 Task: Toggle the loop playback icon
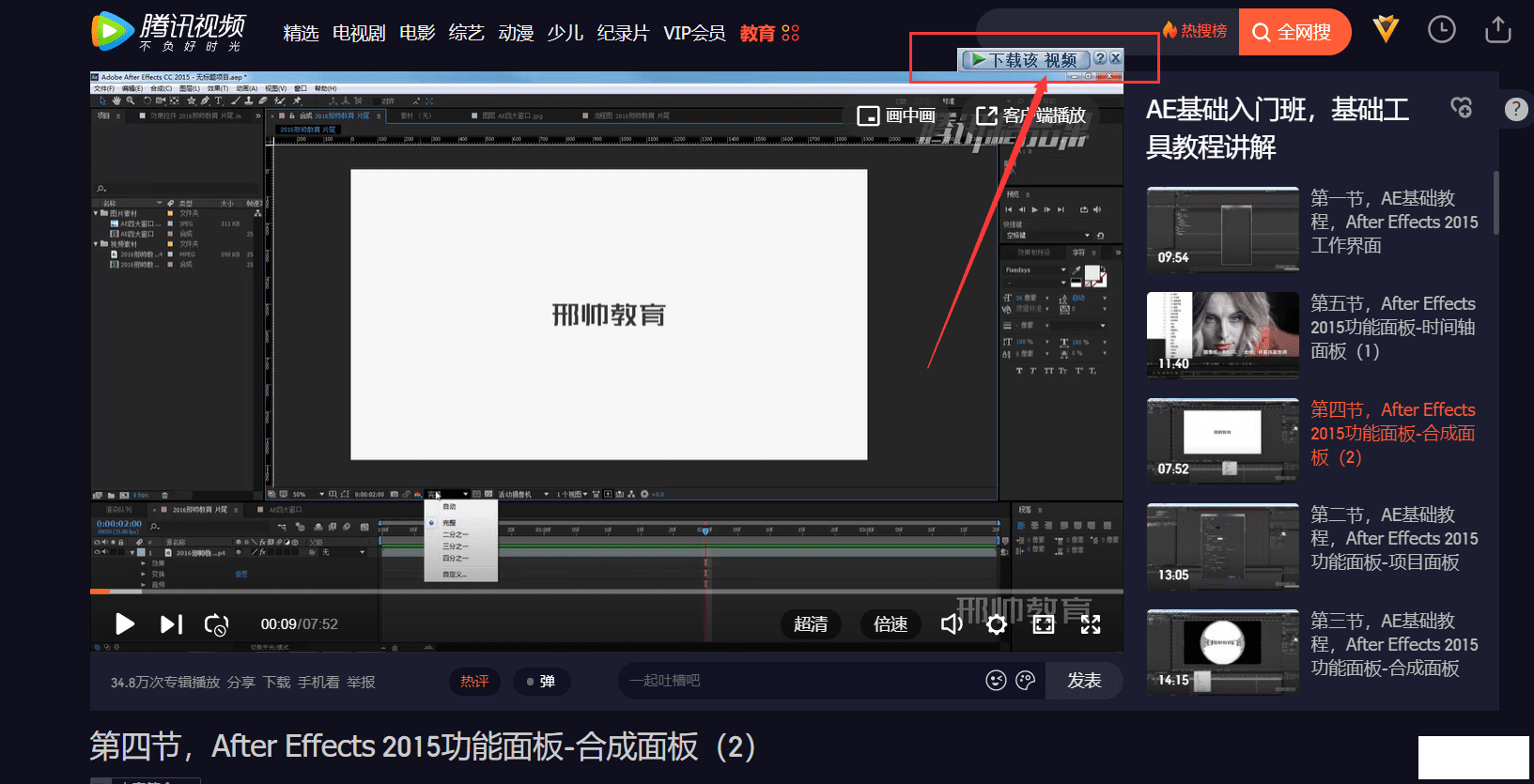[x=216, y=624]
